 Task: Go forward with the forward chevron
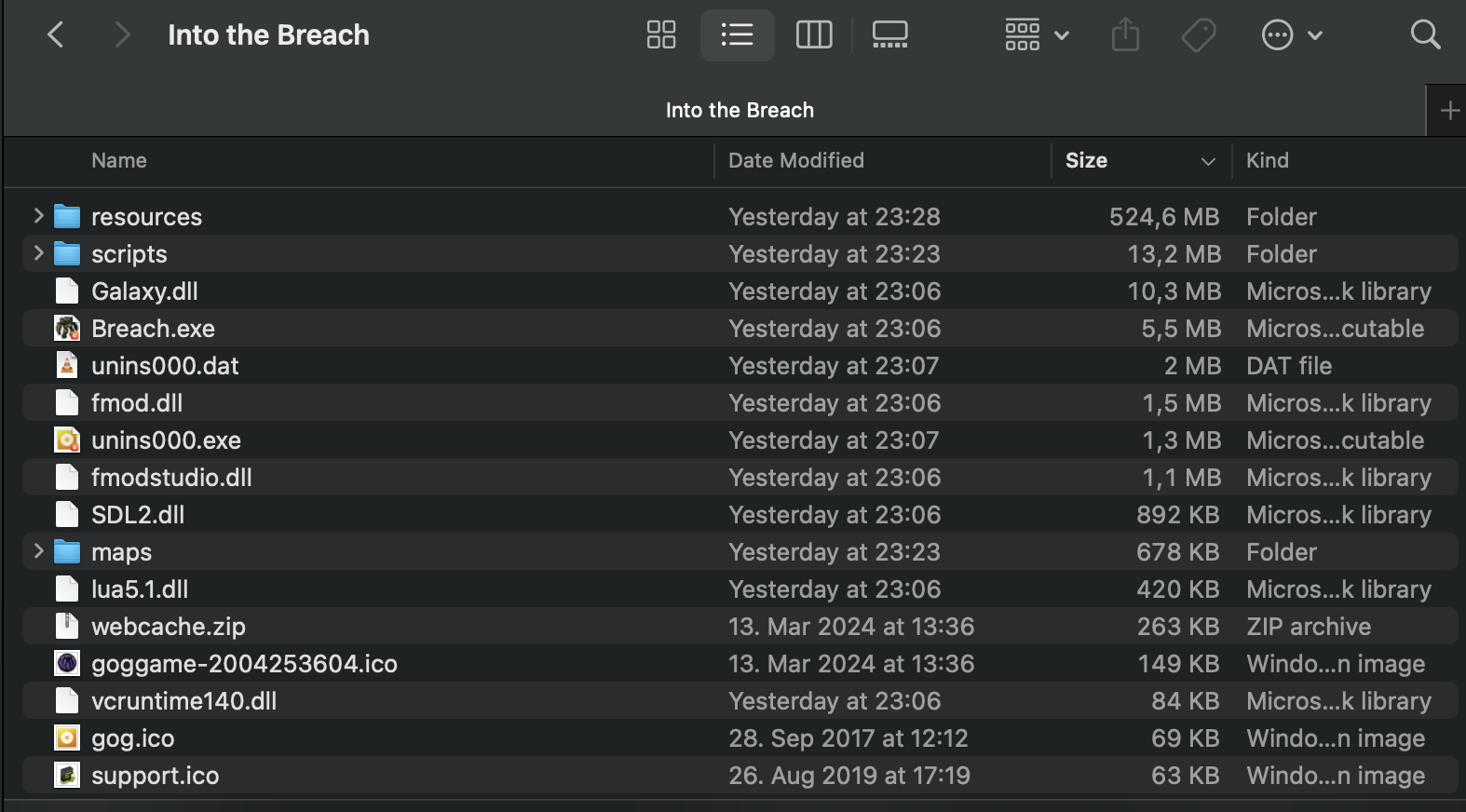click(122, 35)
